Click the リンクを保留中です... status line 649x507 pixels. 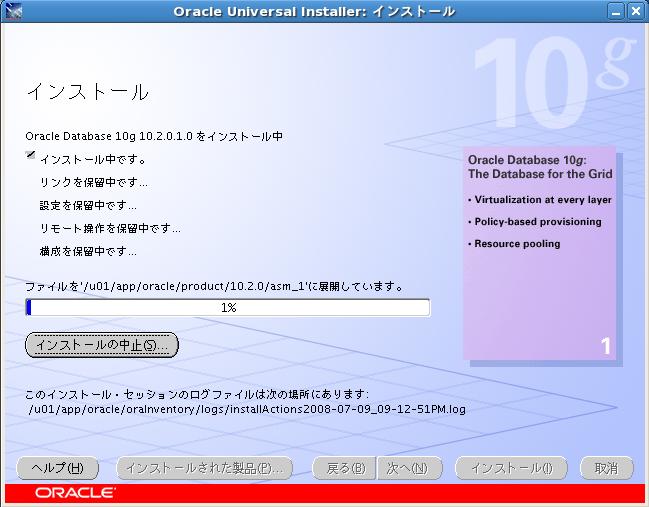[94, 183]
